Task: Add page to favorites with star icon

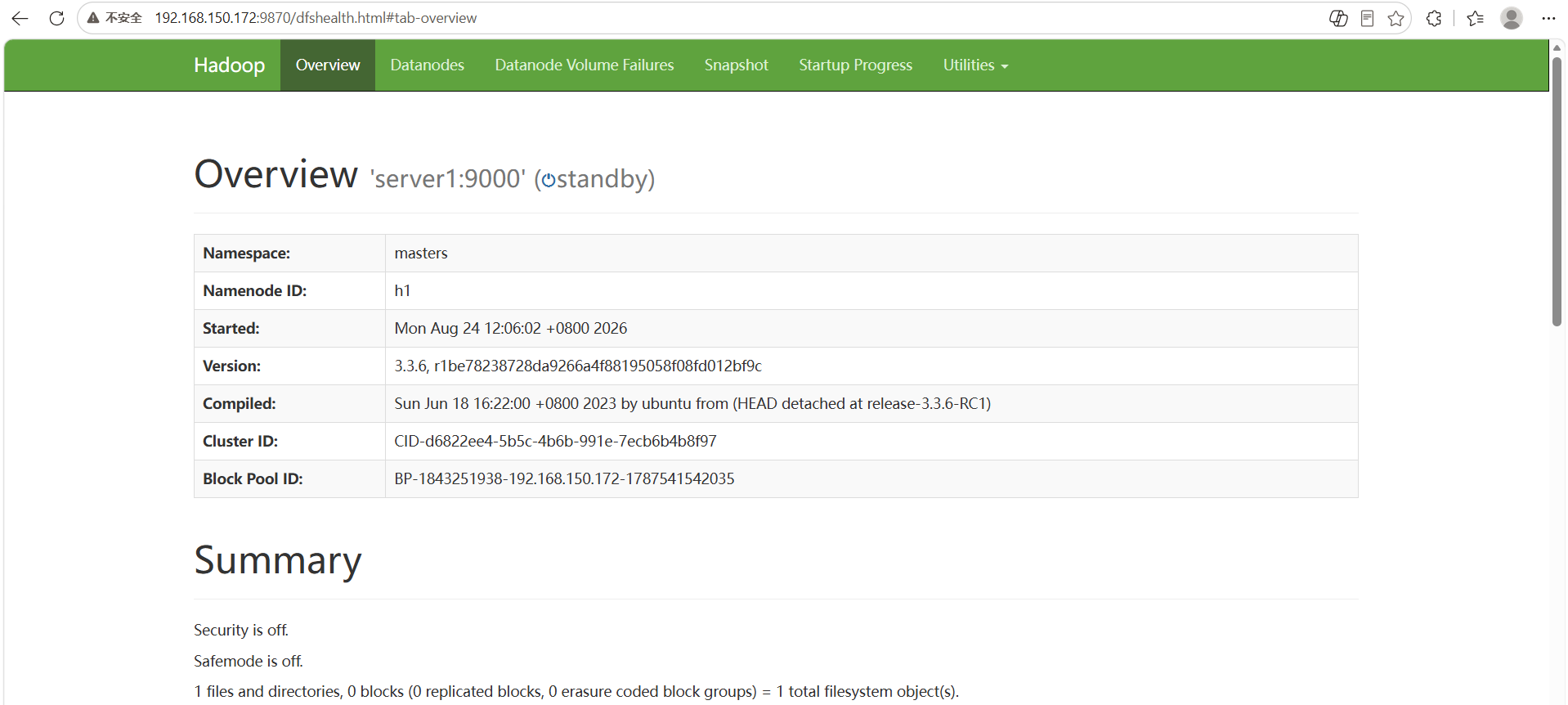Action: coord(1396,18)
